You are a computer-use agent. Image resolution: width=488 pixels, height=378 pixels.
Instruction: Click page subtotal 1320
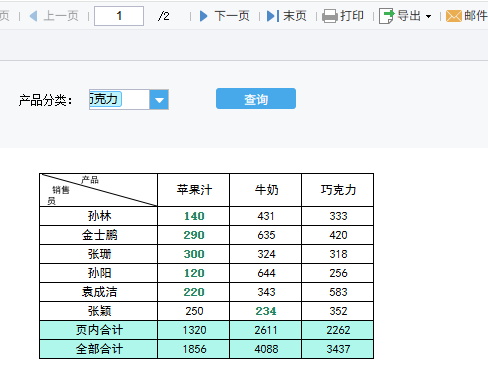[194, 330]
